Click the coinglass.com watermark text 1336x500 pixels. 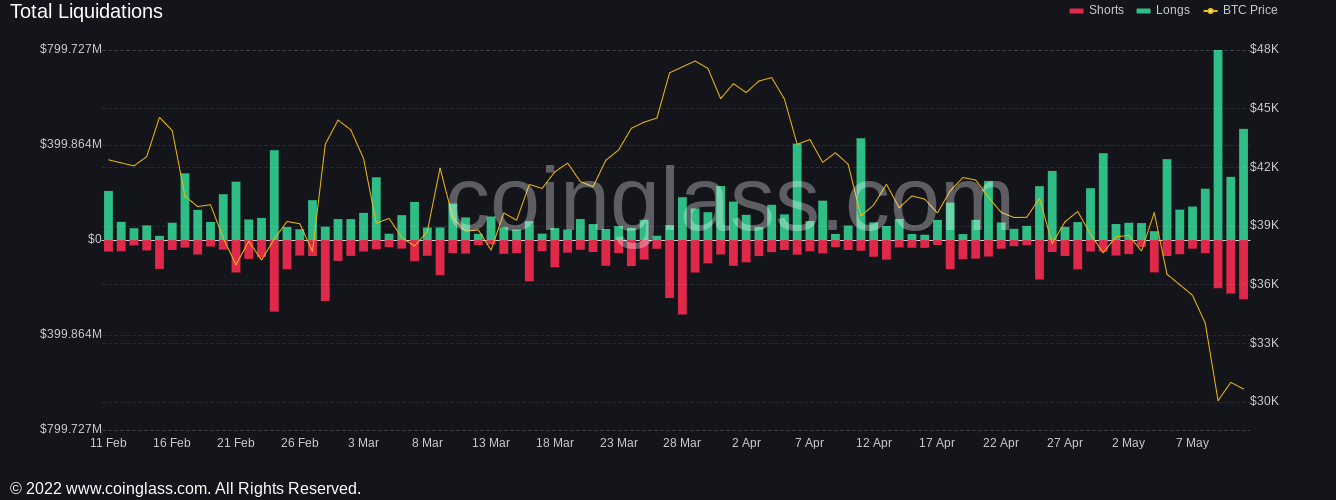(x=730, y=200)
